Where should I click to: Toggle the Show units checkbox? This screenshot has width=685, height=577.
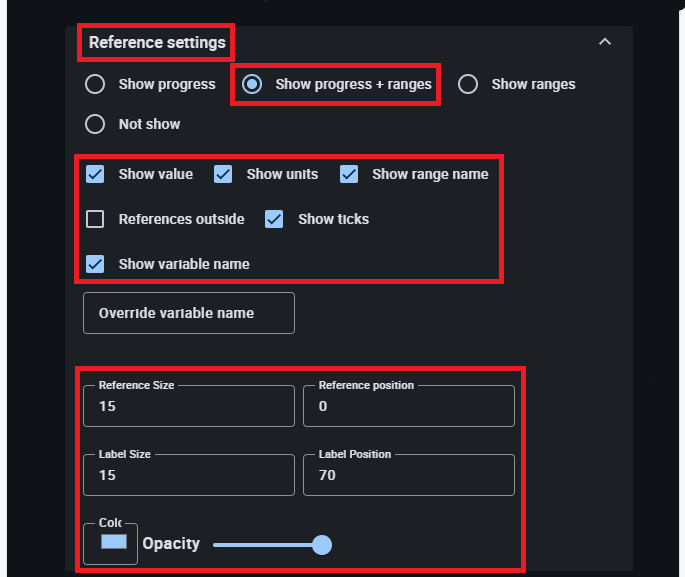click(223, 174)
